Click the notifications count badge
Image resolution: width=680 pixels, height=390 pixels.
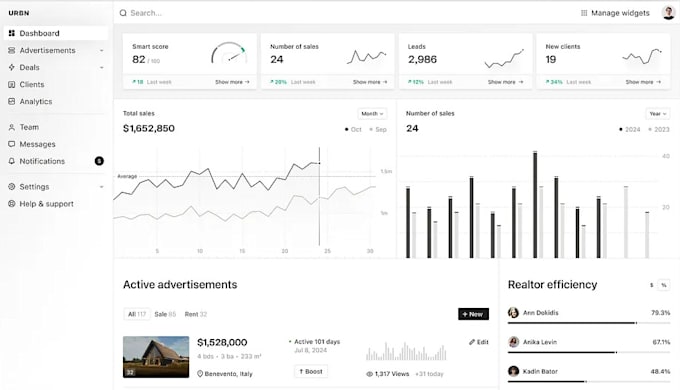[99, 161]
